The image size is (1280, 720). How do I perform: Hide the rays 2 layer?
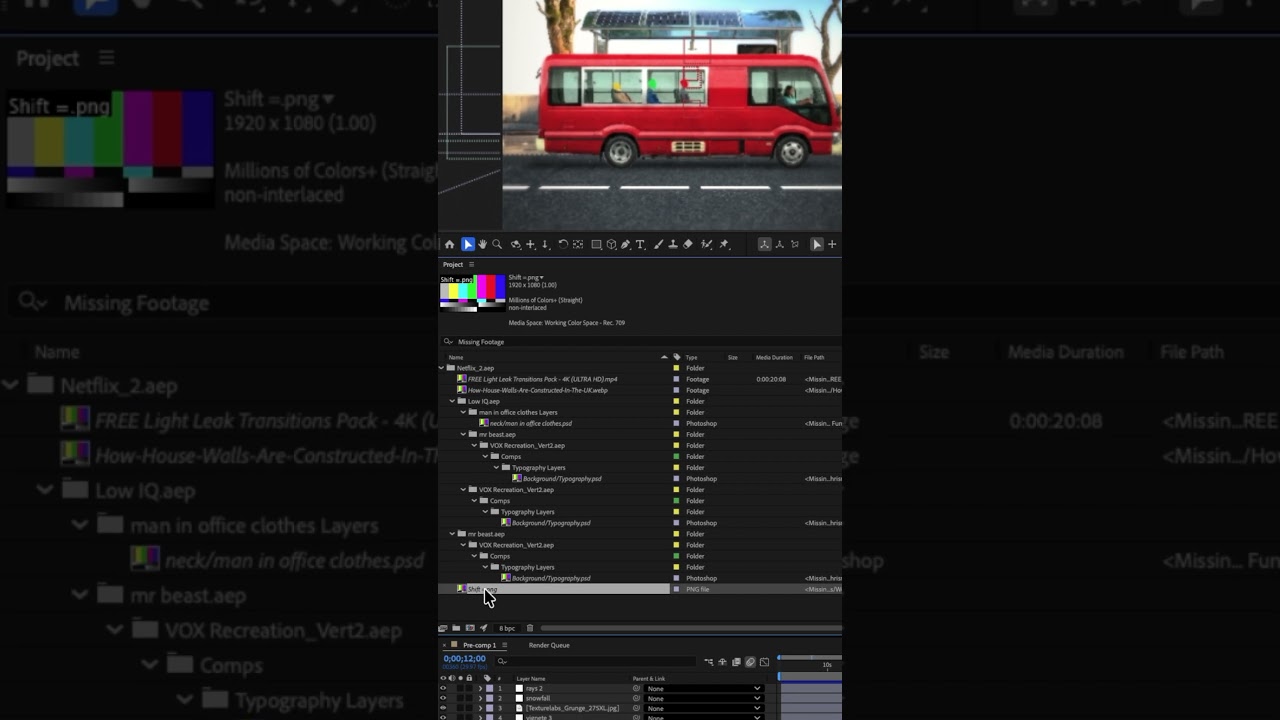pos(443,688)
